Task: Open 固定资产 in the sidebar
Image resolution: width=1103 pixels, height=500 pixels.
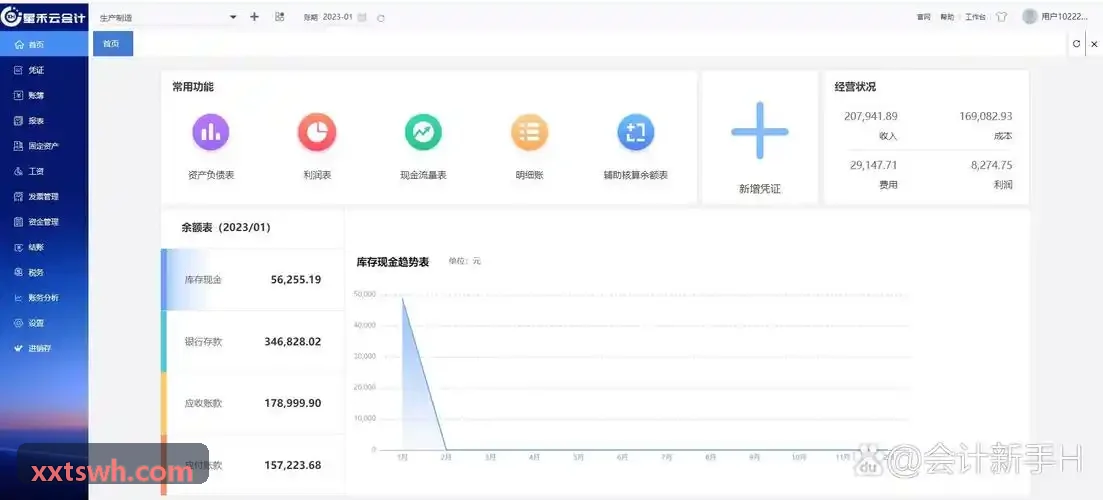Action: coord(44,146)
